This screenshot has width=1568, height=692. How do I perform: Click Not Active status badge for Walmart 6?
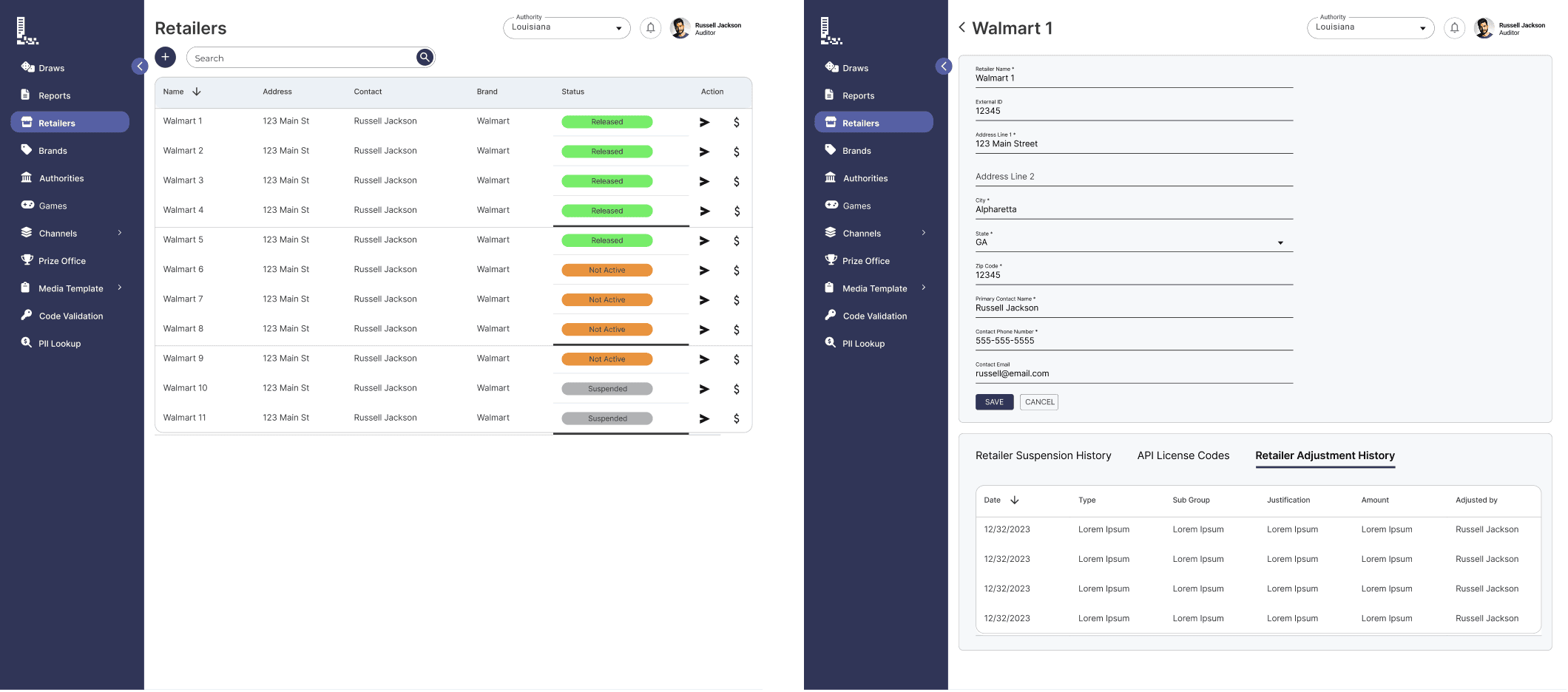point(607,271)
